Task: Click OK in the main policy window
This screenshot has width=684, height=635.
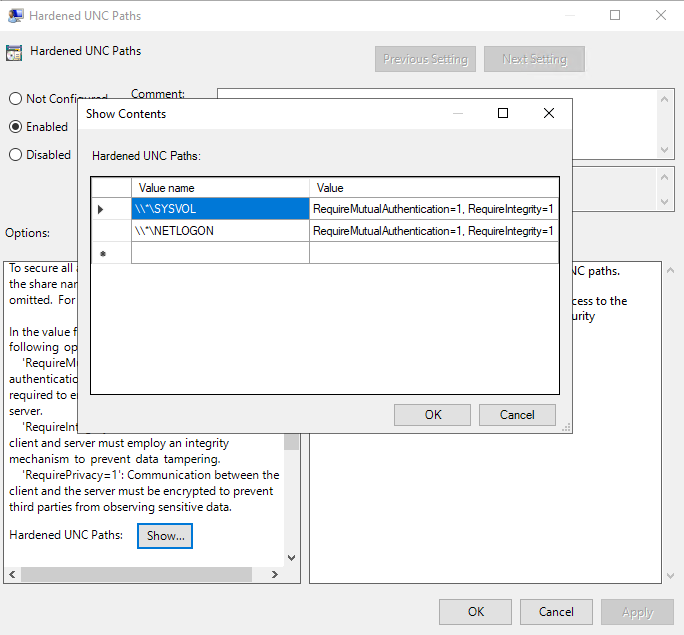Action: click(x=475, y=612)
